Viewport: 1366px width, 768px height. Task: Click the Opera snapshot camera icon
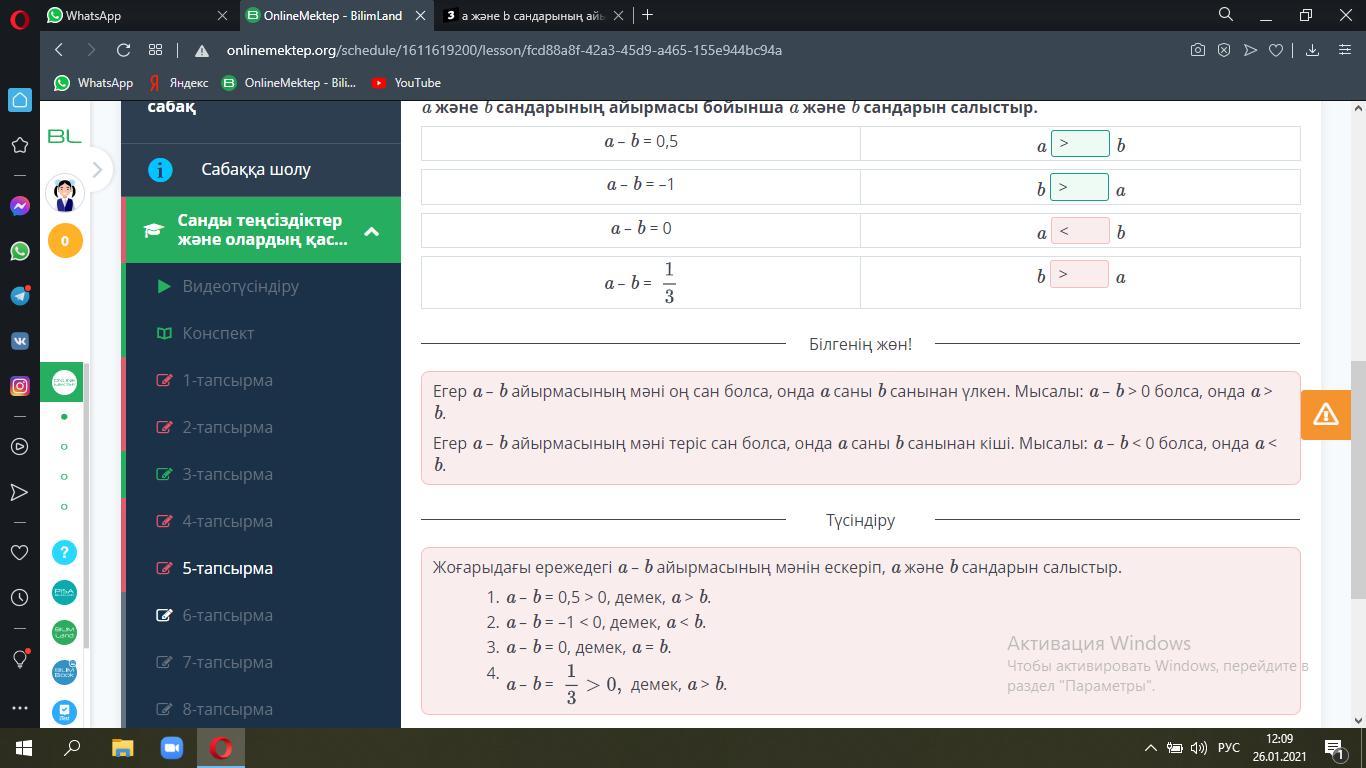pyautogui.click(x=1197, y=50)
